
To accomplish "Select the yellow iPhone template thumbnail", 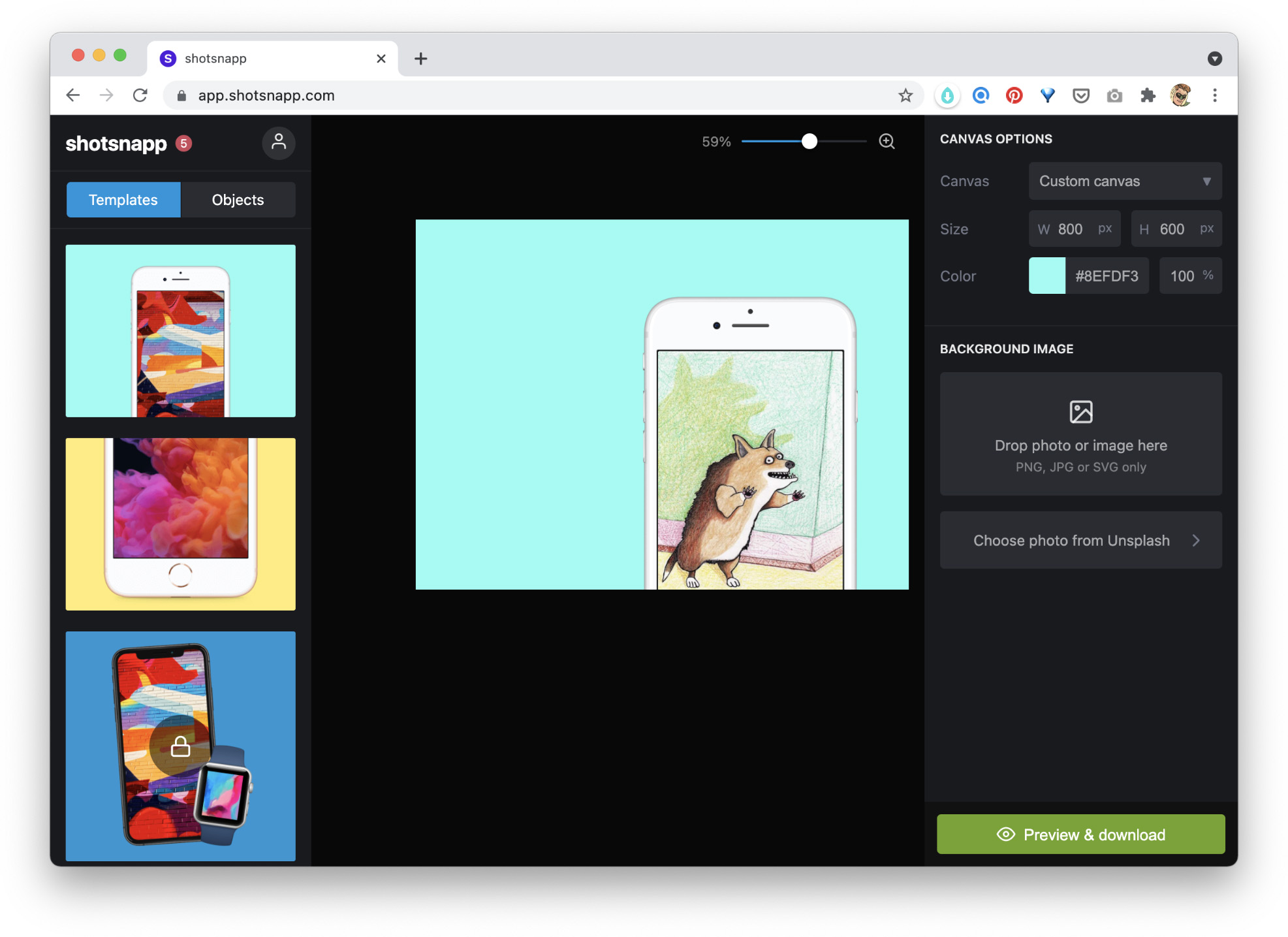I will tap(181, 524).
